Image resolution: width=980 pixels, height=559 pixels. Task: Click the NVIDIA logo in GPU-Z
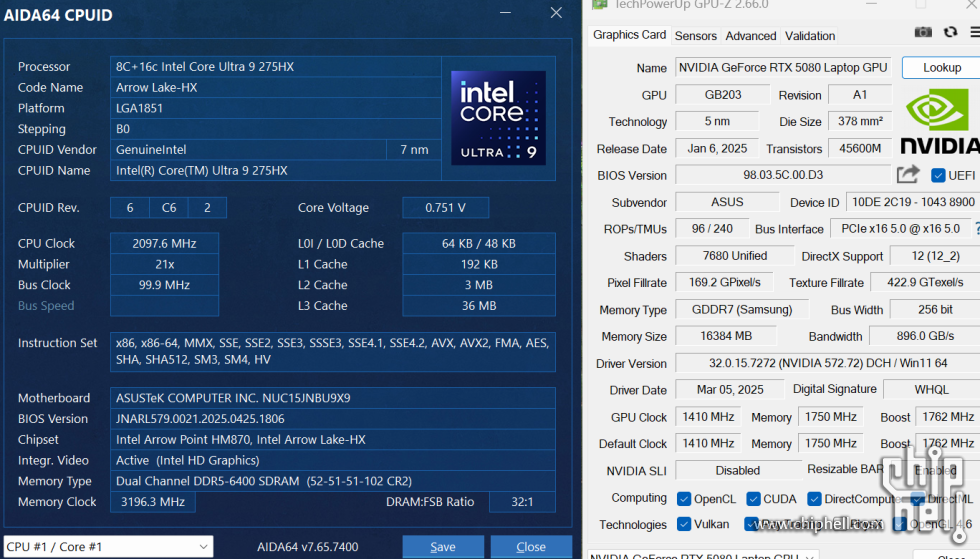click(x=939, y=122)
